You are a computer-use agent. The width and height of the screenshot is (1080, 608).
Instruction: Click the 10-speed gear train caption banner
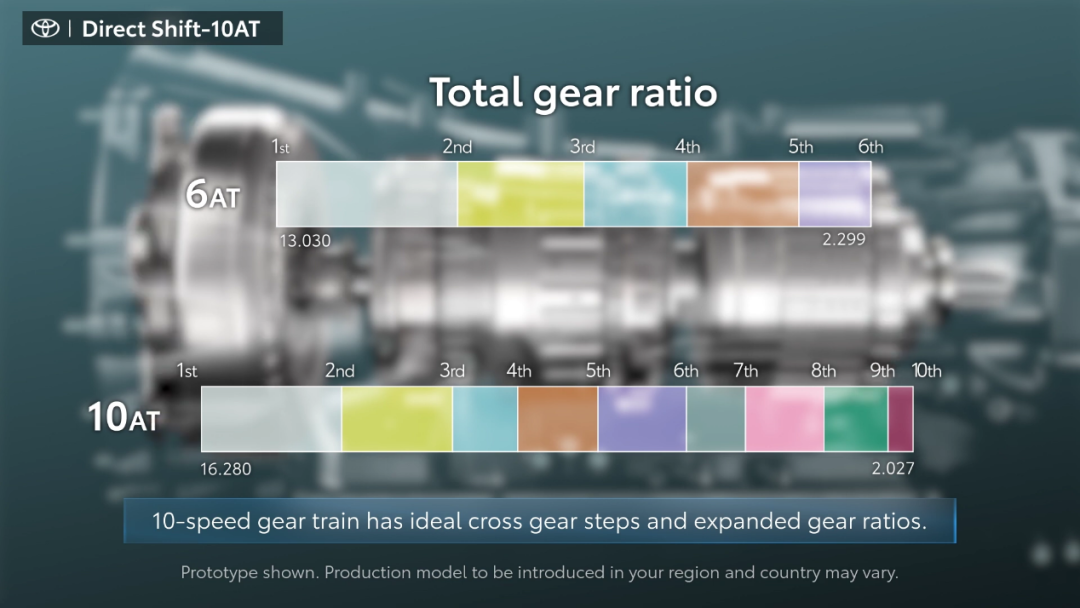540,521
